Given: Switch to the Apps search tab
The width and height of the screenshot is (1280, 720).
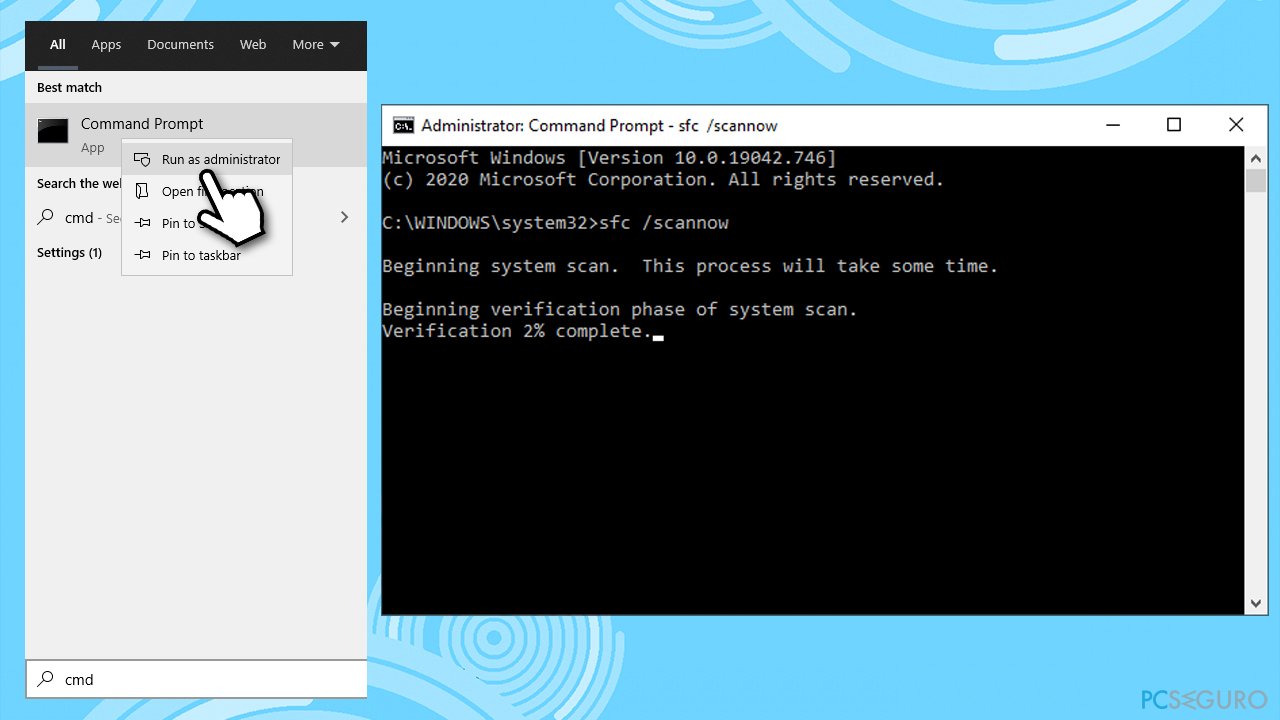Looking at the screenshot, I should point(106,45).
